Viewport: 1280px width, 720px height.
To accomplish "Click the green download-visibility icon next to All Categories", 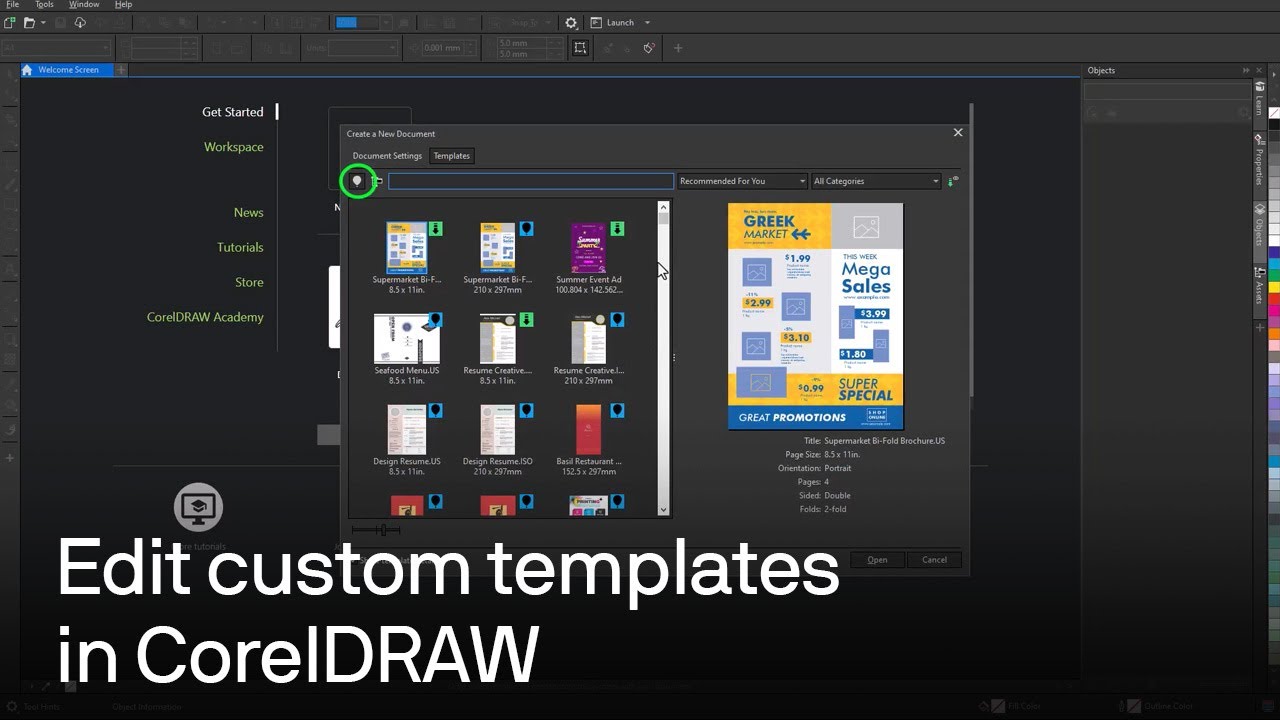I will [x=952, y=181].
